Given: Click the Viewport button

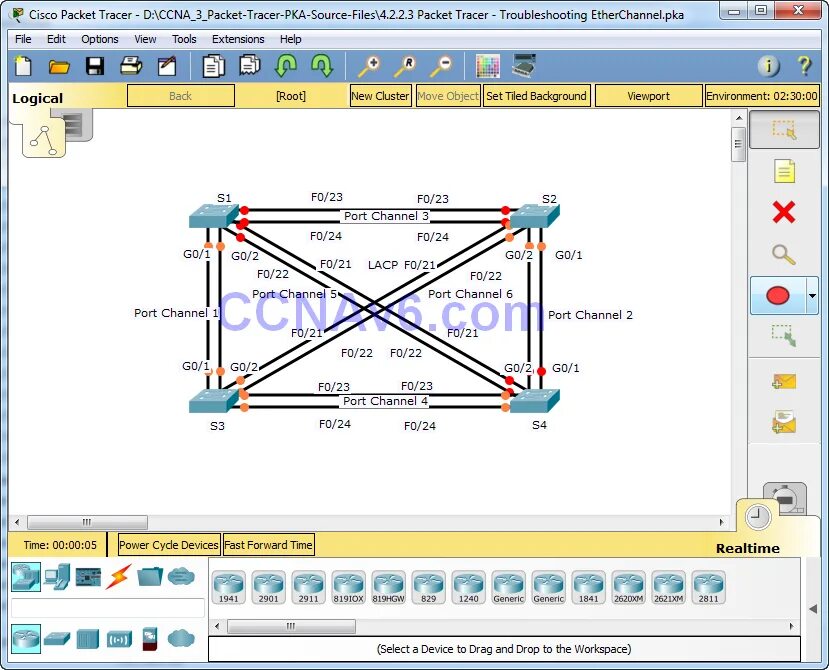Looking at the screenshot, I should (648, 96).
